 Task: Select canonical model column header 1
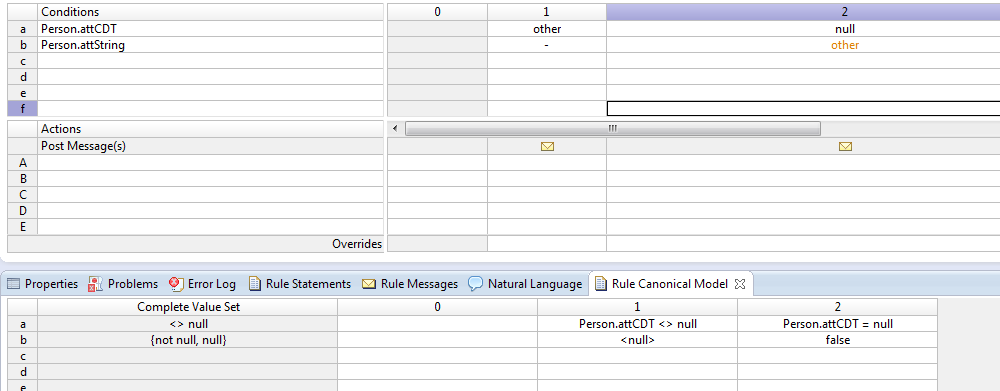638,307
